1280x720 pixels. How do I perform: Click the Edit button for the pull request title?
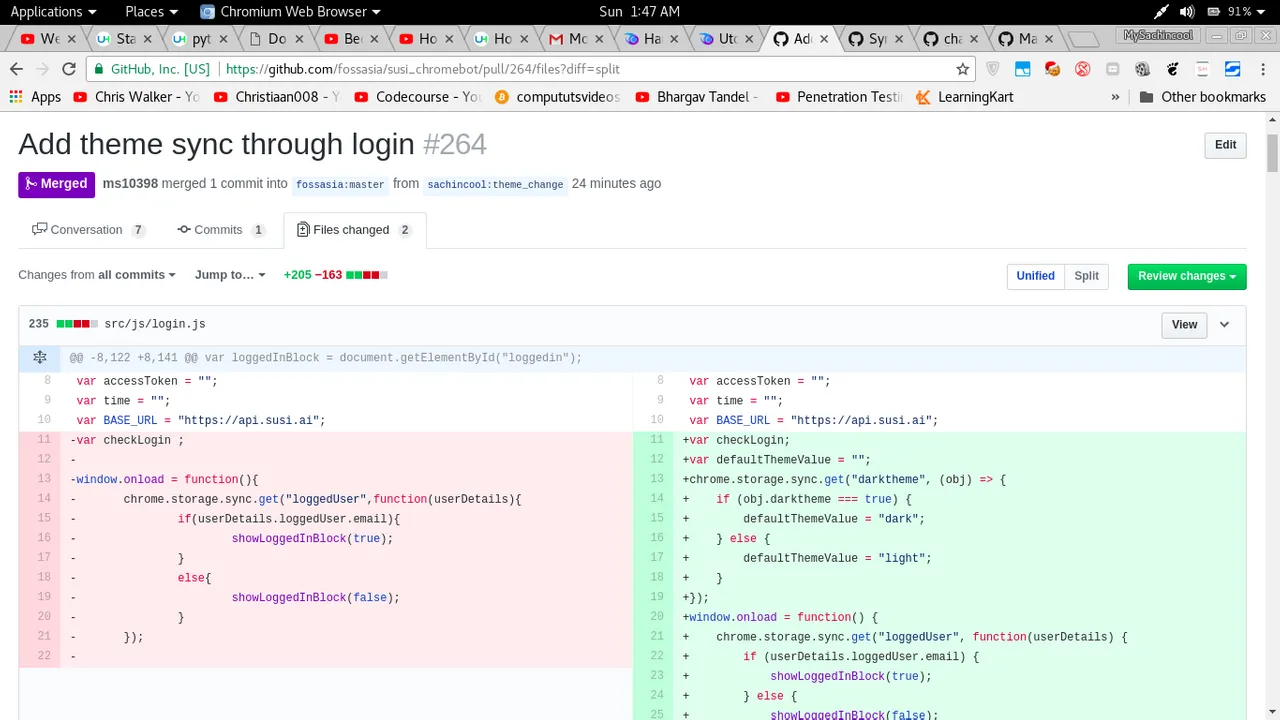click(1225, 145)
